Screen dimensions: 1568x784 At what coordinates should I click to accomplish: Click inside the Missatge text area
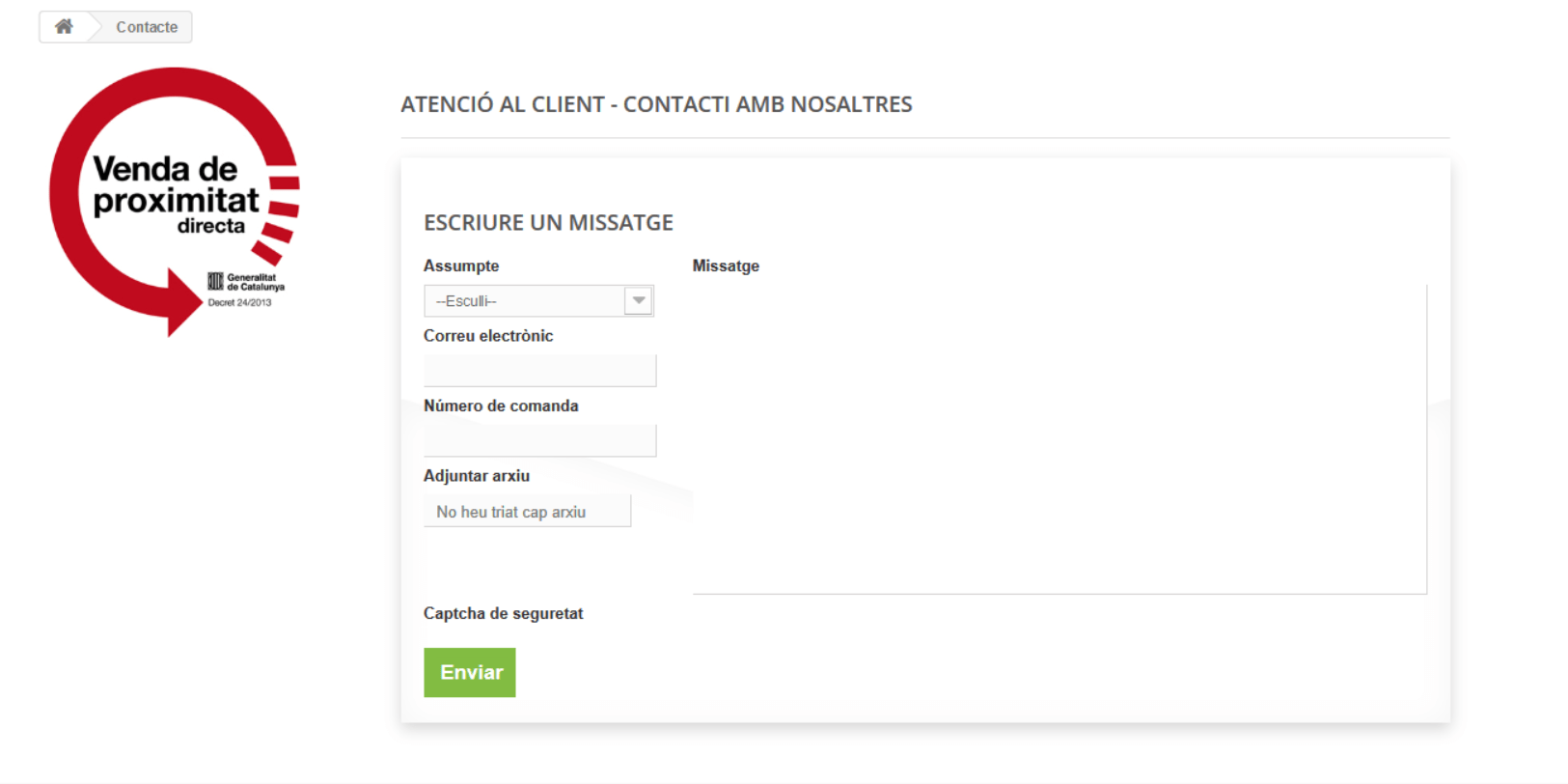(1059, 438)
